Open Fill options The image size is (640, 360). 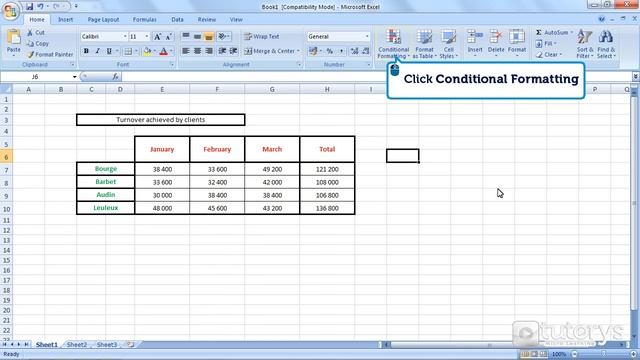546,43
